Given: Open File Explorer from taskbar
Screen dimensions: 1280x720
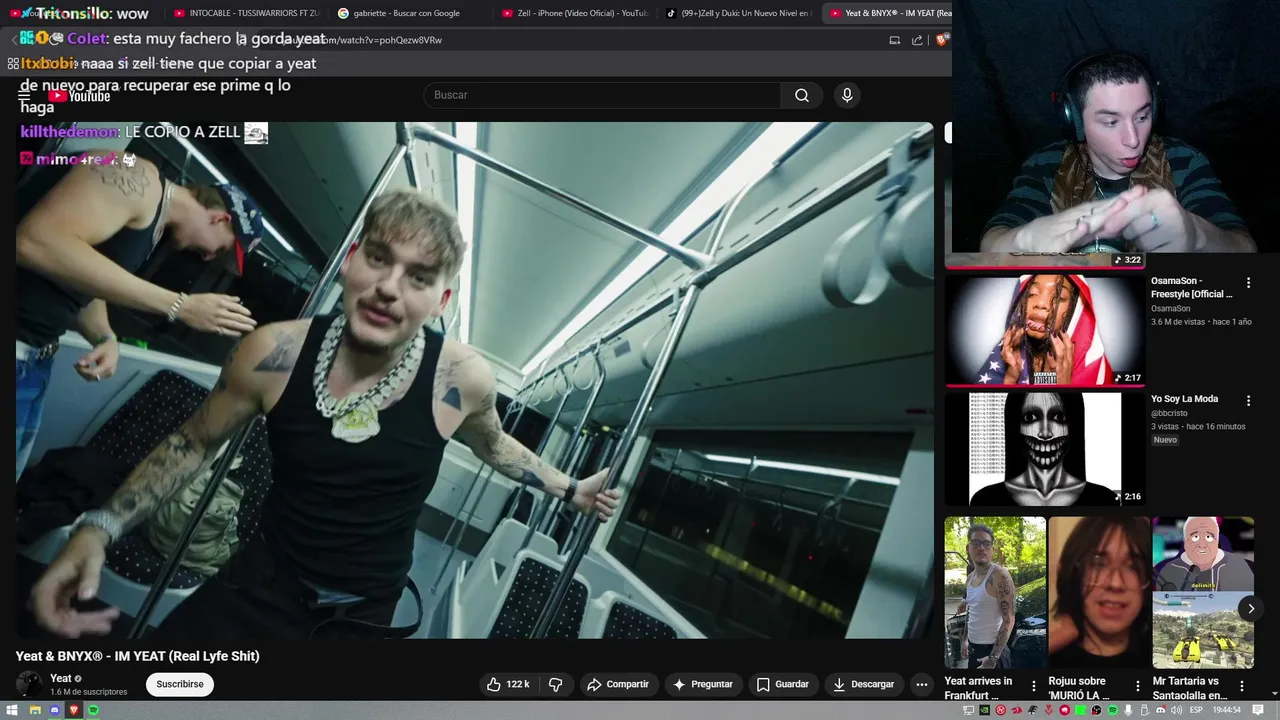Looking at the screenshot, I should click(35, 710).
